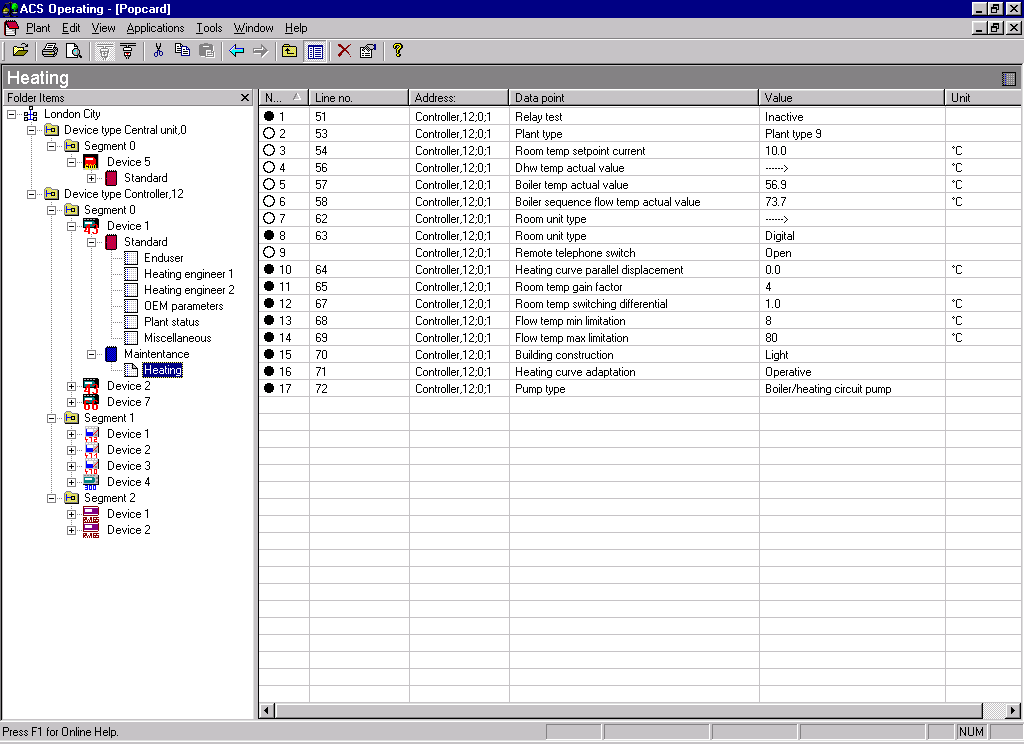The width and height of the screenshot is (1024, 744).
Task: Click the horizontal scrollbar right arrow
Action: click(1012, 711)
